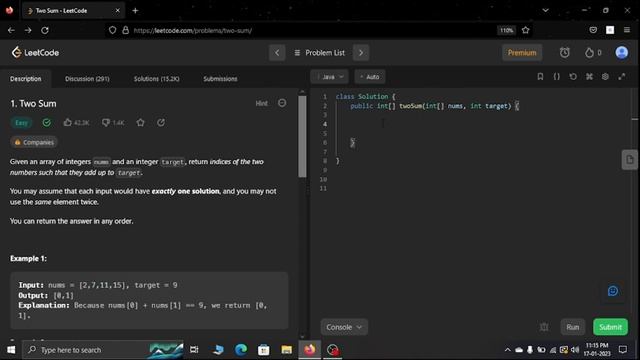The height and width of the screenshot is (360, 640).
Task: Click the streak fire icon
Action: 589,53
